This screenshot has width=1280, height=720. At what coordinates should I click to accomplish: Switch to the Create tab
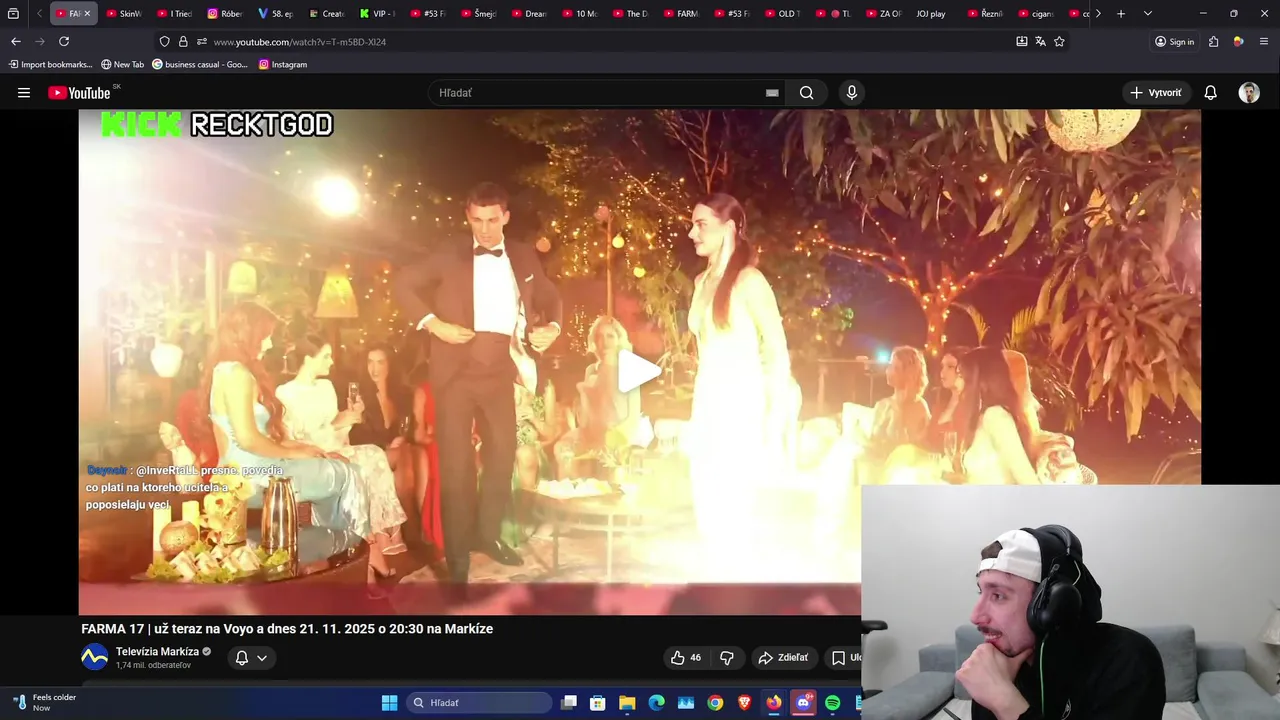327,14
